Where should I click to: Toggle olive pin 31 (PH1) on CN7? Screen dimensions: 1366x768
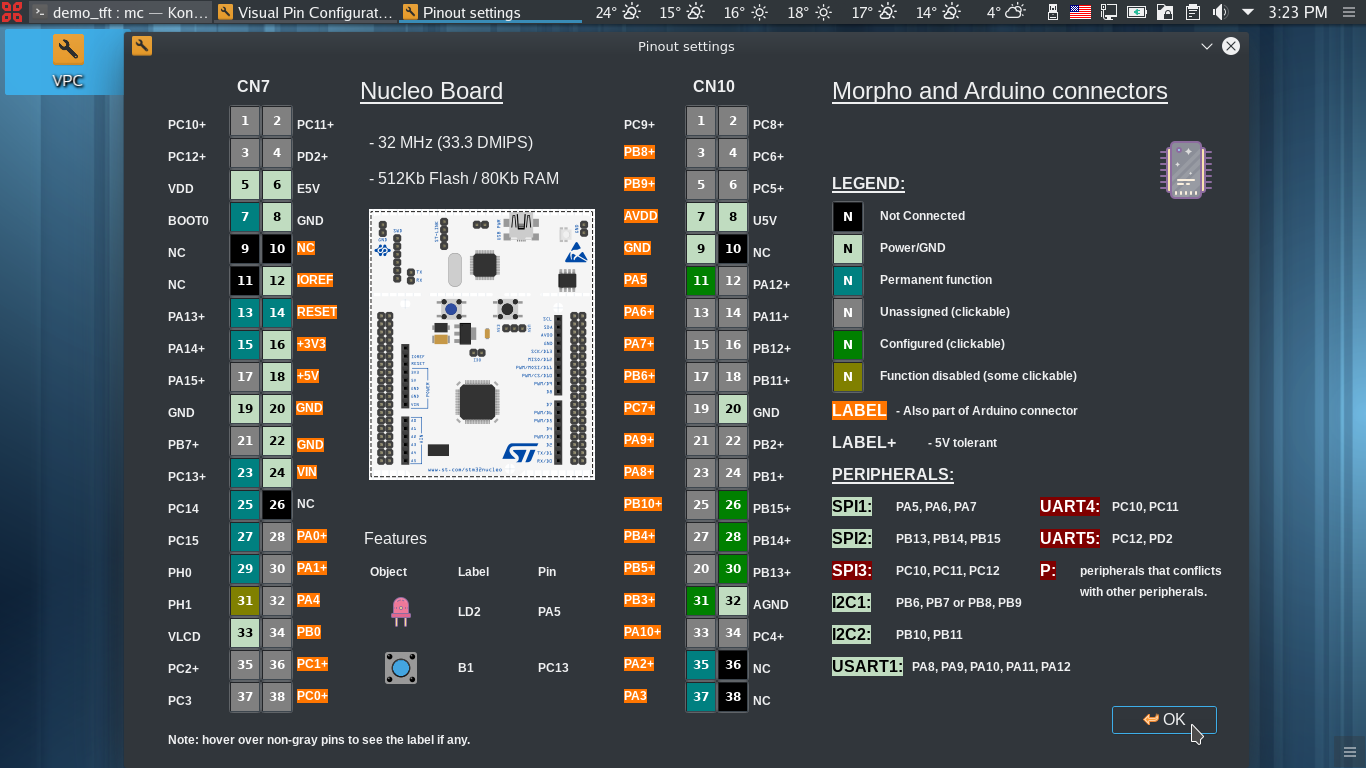click(245, 601)
